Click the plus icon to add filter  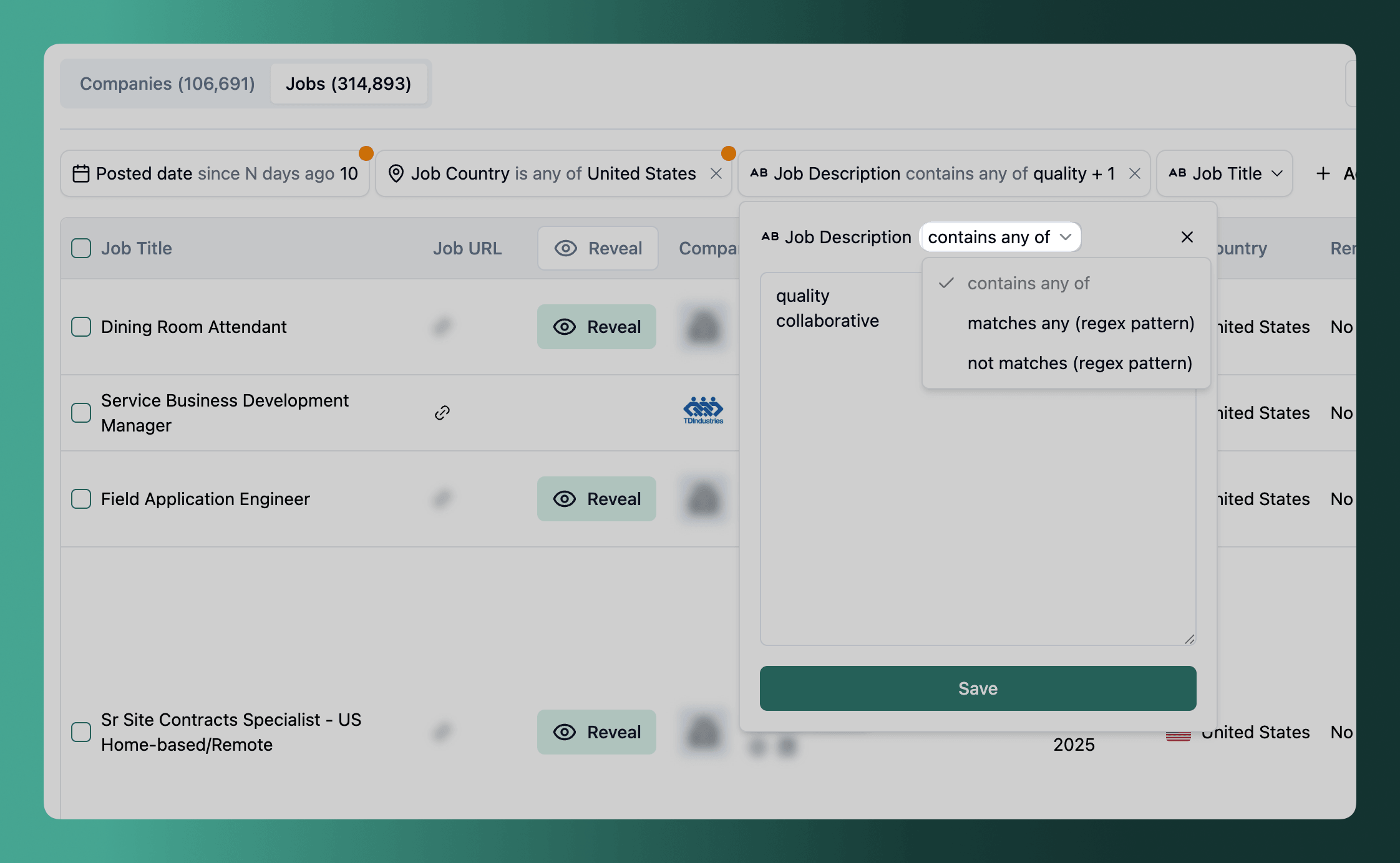(1323, 173)
